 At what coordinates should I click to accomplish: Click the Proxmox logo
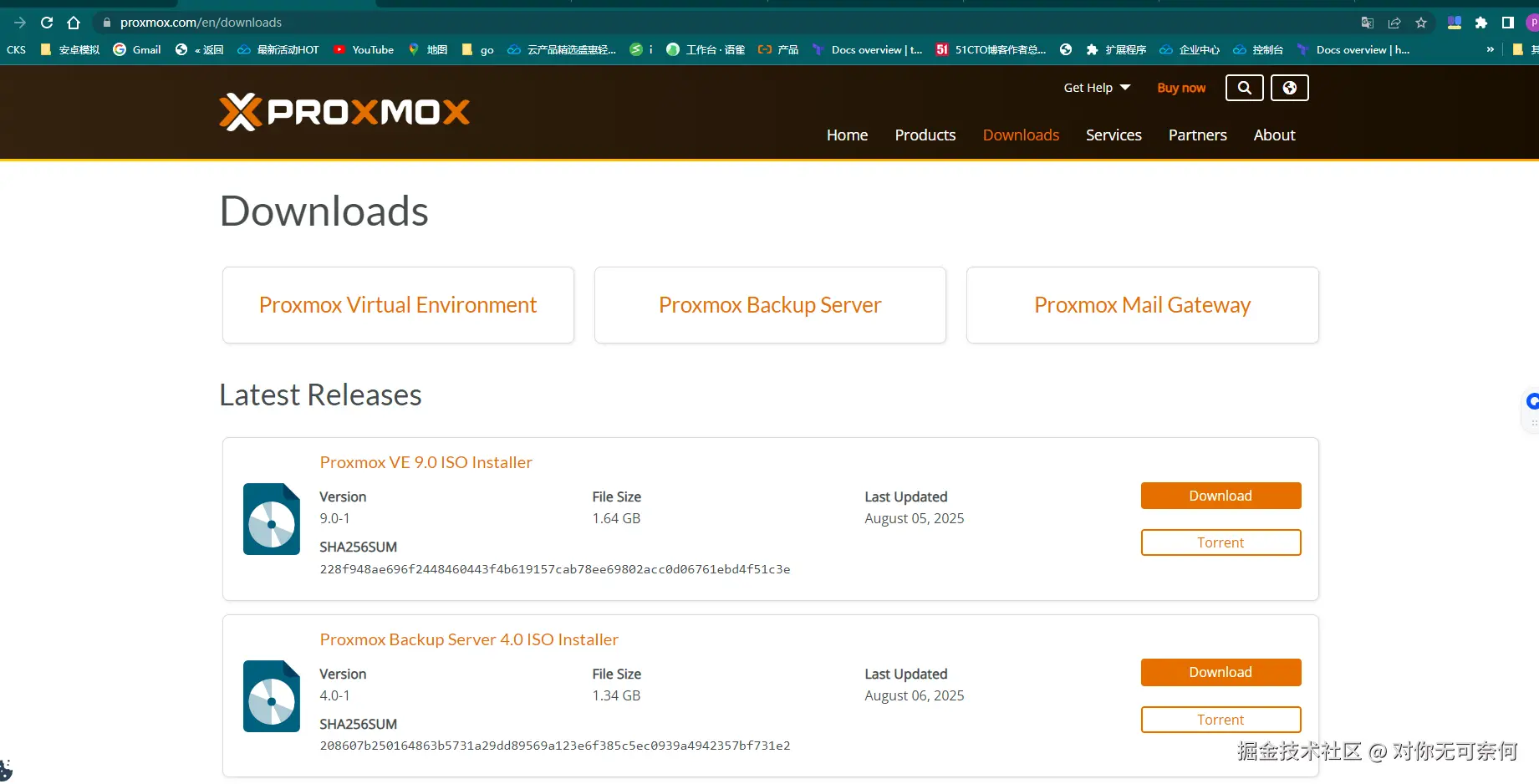344,112
